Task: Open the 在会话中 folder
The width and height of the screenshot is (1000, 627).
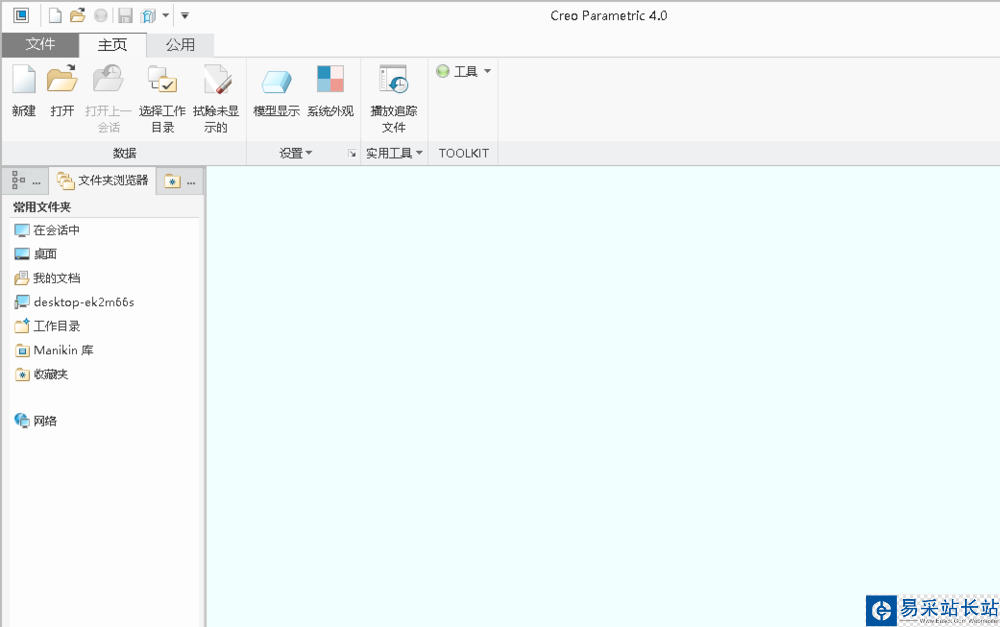Action: pos(47,230)
